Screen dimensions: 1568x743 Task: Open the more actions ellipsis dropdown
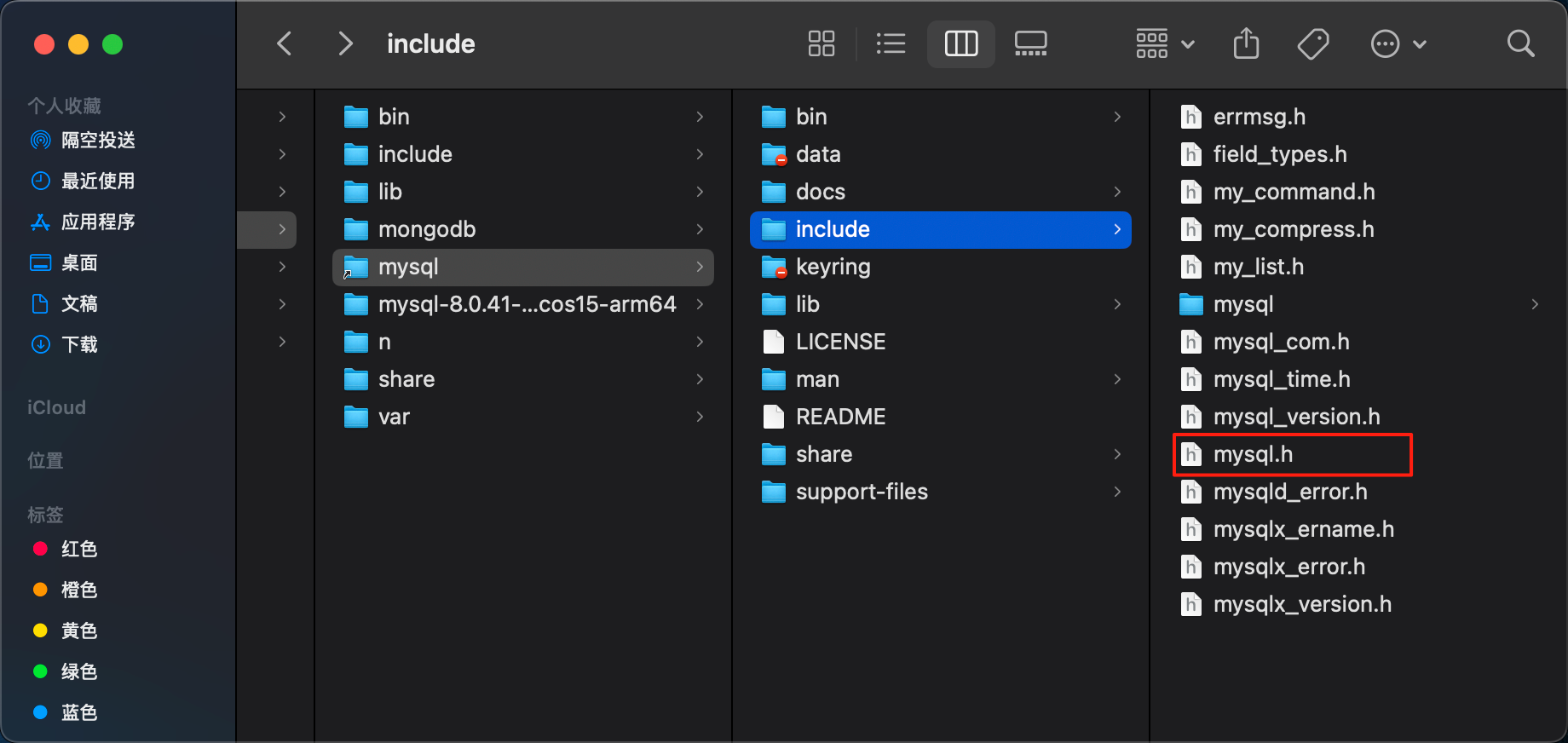[x=1398, y=43]
